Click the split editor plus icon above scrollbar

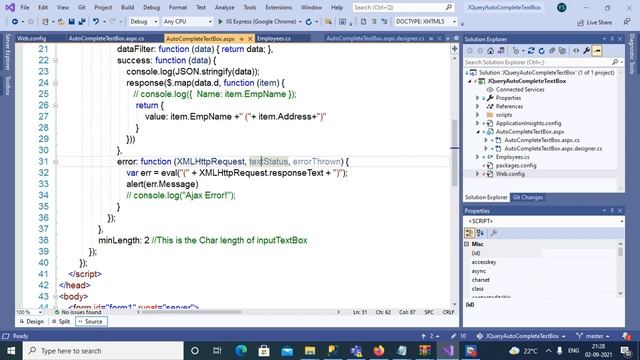pos(454,49)
